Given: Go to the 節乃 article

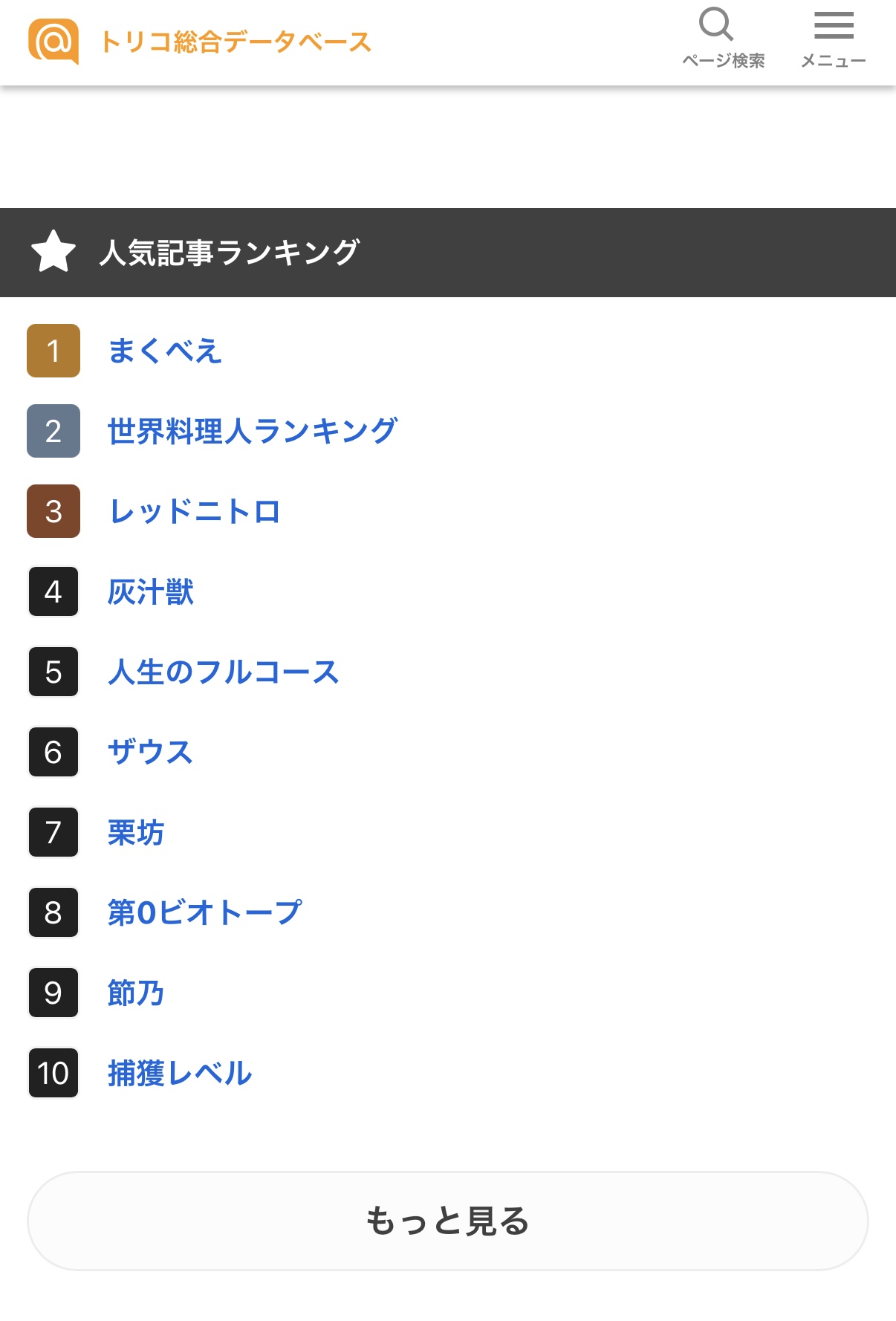Looking at the screenshot, I should (x=136, y=993).
